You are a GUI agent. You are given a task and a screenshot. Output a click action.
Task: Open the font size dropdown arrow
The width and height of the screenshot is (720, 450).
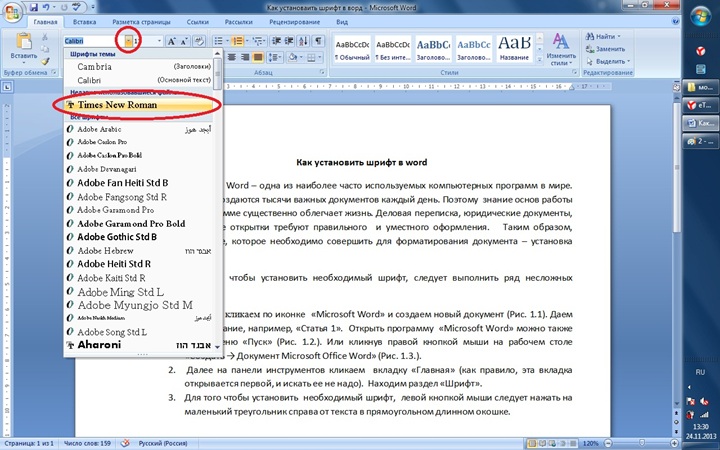159,41
